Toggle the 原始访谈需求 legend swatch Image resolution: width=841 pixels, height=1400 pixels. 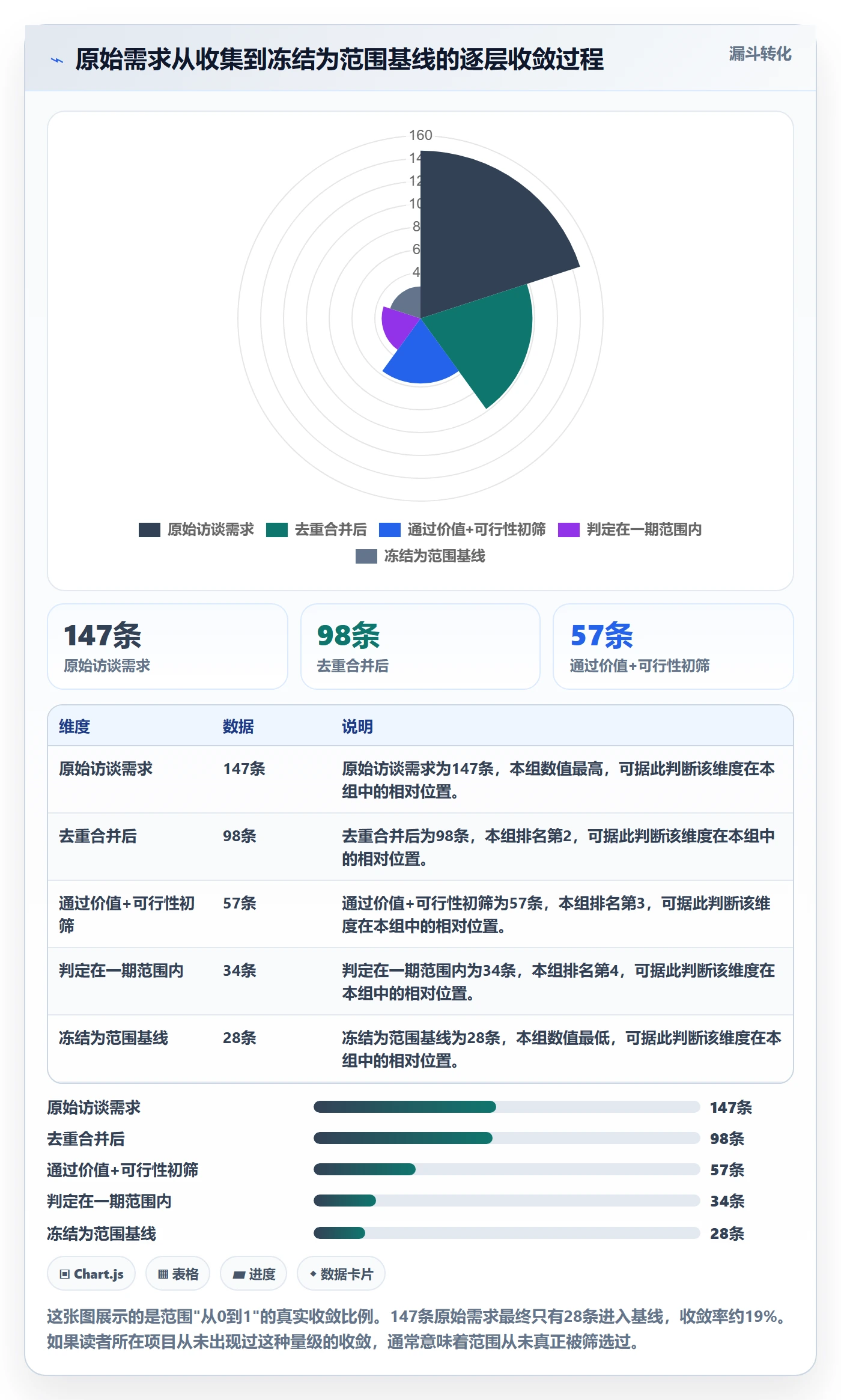(149, 529)
